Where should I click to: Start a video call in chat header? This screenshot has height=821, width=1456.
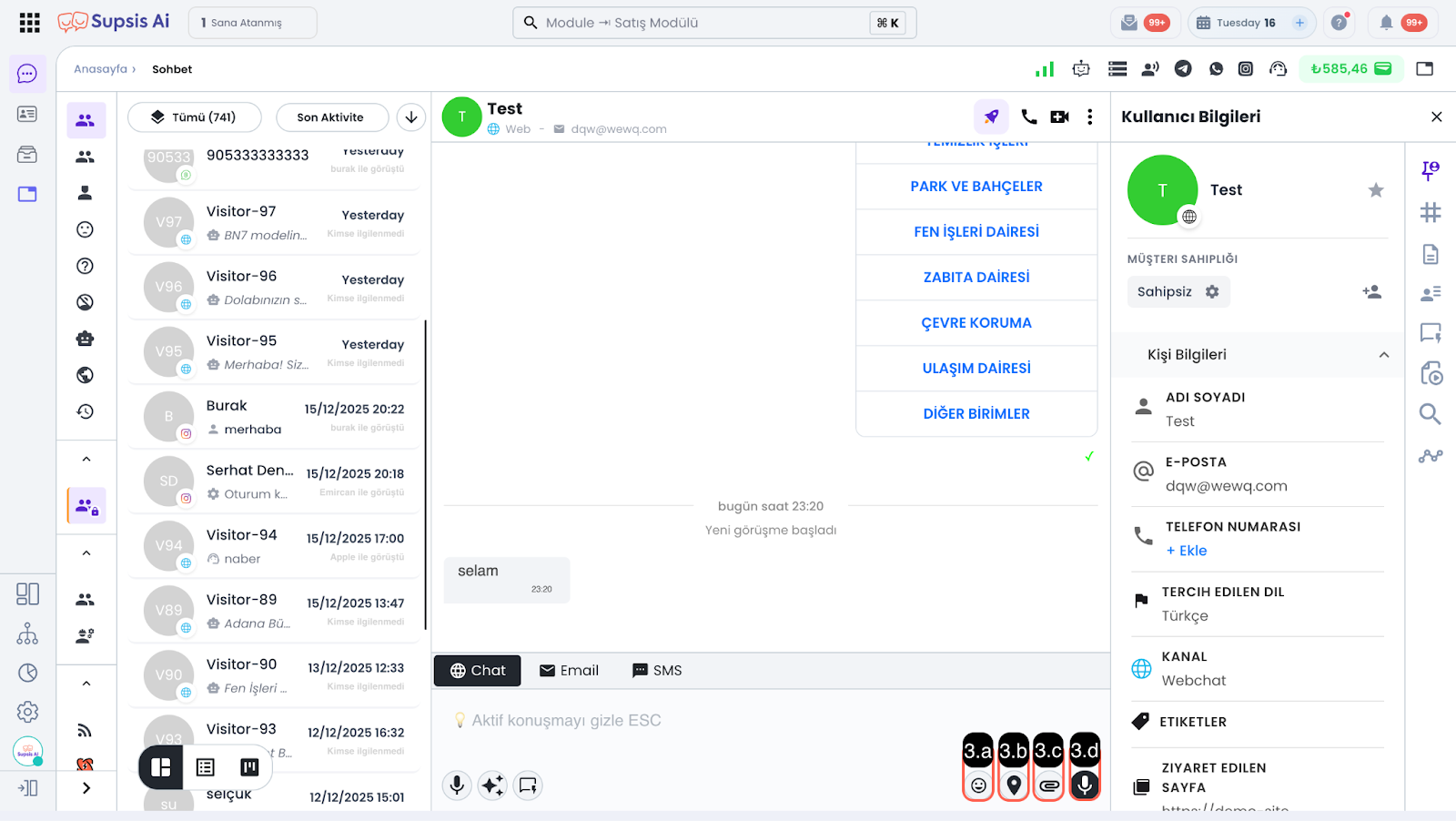(x=1059, y=117)
